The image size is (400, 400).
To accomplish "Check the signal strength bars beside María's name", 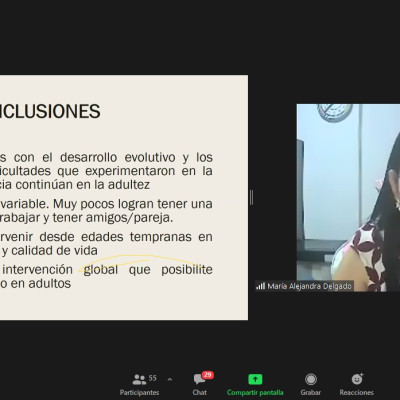I will [260, 286].
